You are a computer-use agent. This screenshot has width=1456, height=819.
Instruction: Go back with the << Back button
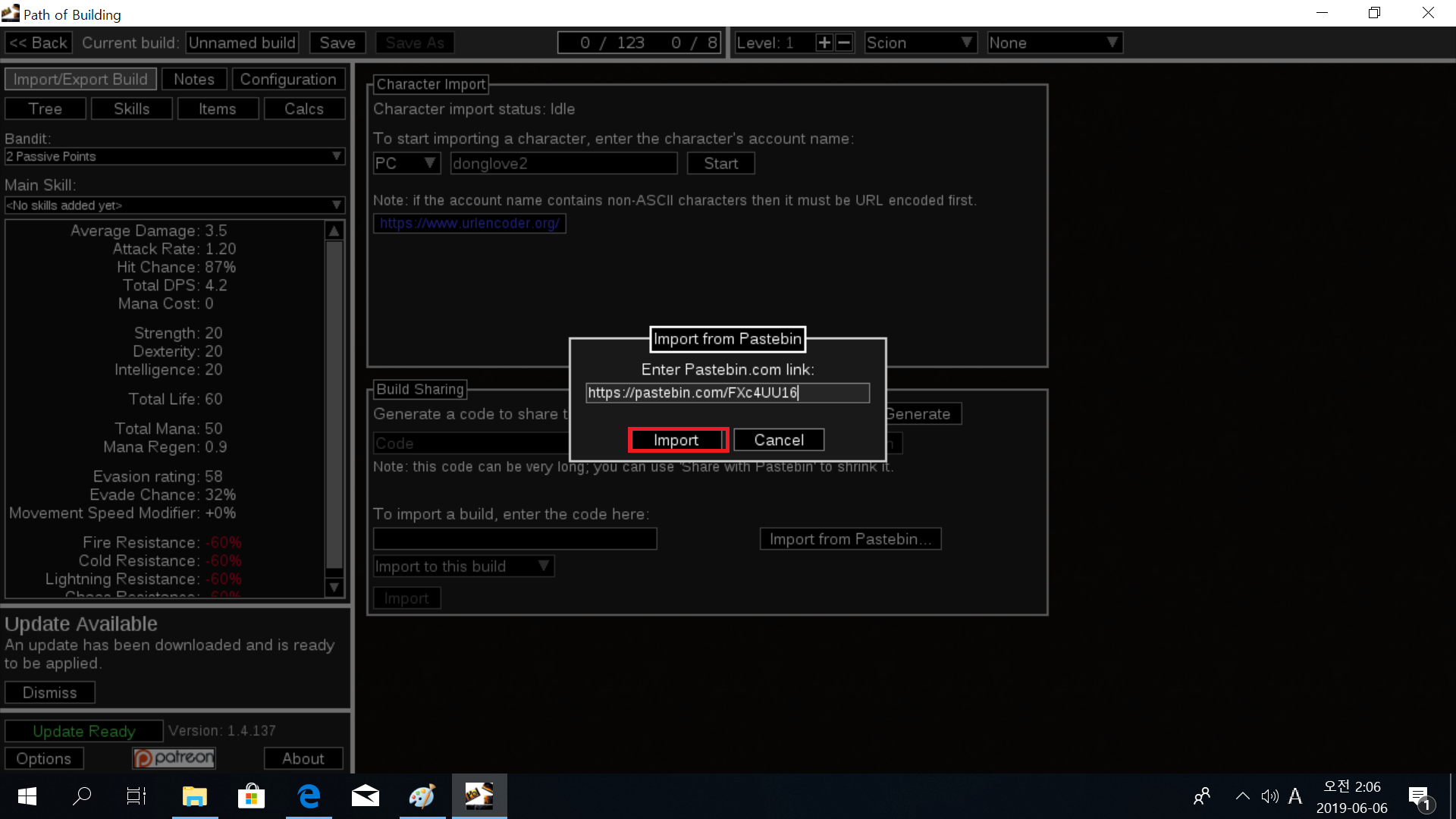coord(39,43)
